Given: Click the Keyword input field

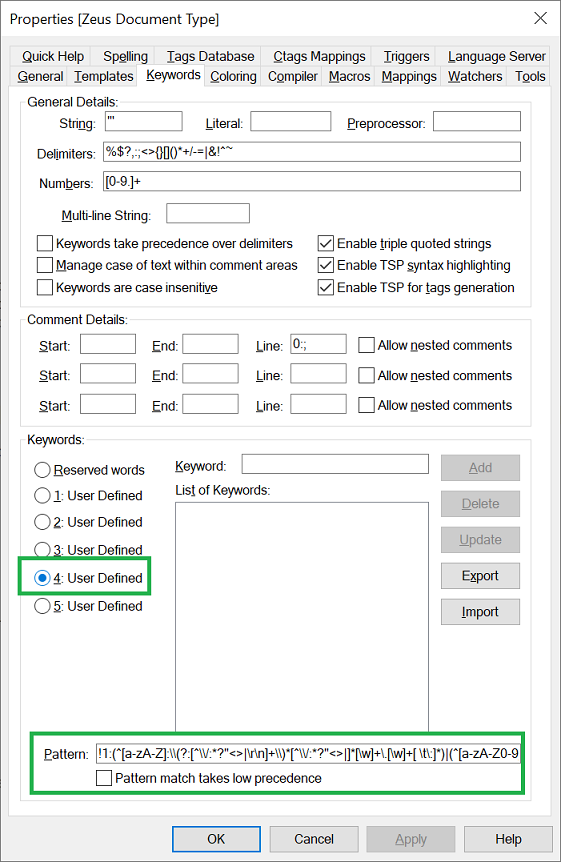Looking at the screenshot, I should pos(335,464).
